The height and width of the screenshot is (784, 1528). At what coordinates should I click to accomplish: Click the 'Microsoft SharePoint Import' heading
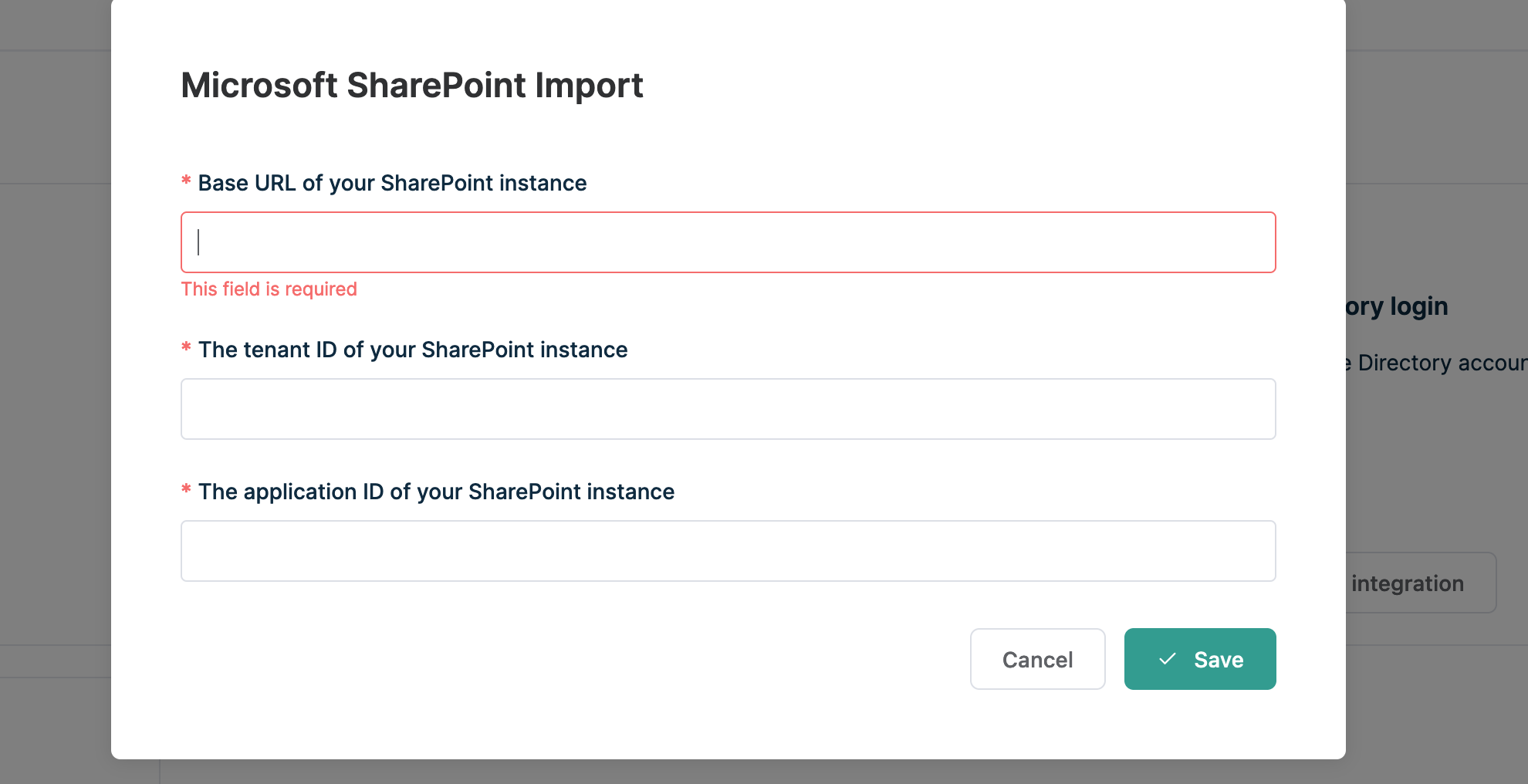(x=411, y=85)
